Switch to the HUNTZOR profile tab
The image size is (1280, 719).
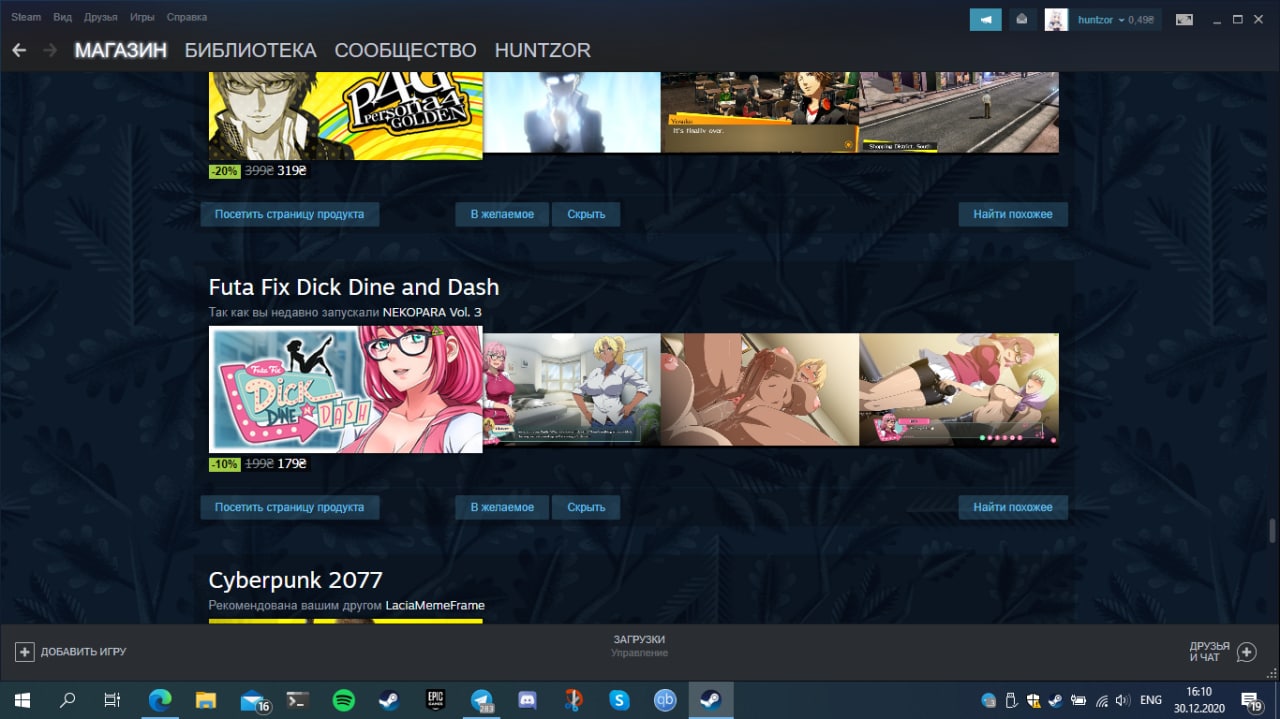542,50
